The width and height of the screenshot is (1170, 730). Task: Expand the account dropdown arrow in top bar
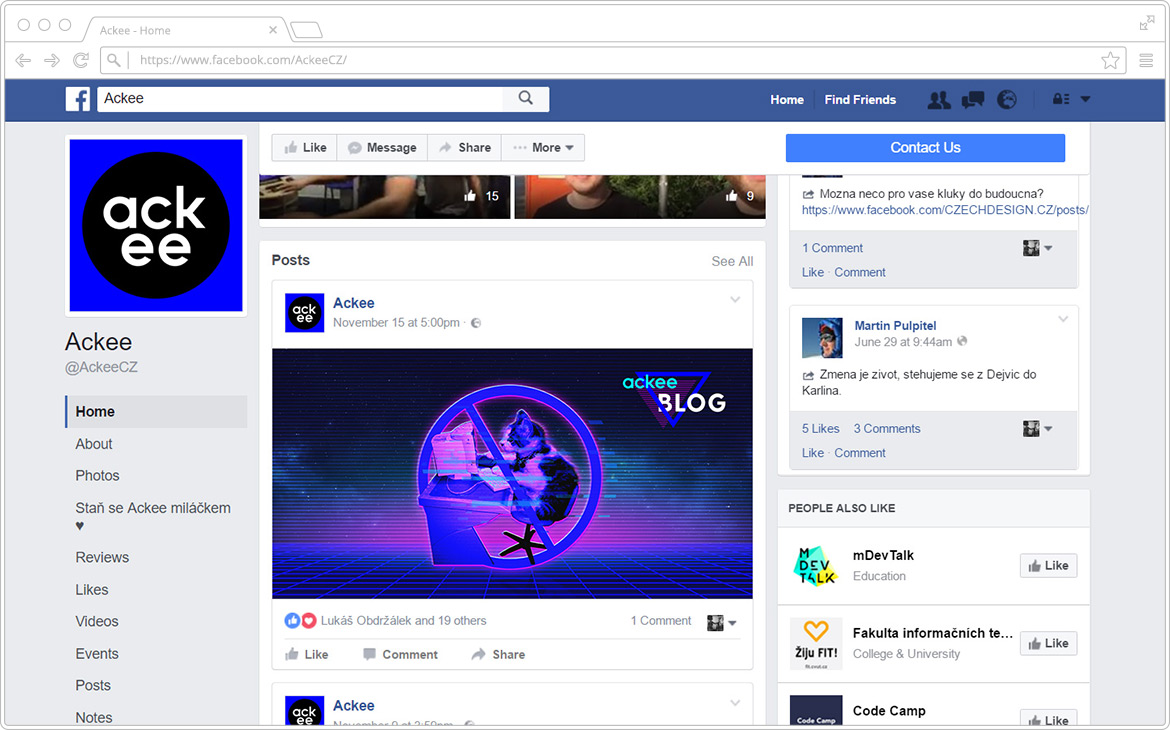coord(1085,99)
